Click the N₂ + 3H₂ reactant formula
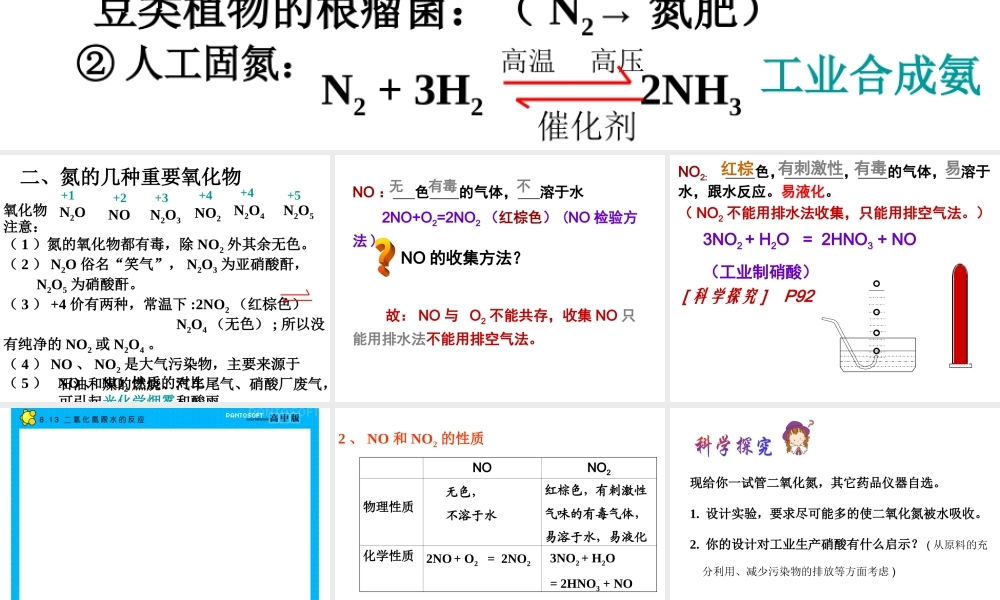Image resolution: width=1000 pixels, height=600 pixels. 402,93
